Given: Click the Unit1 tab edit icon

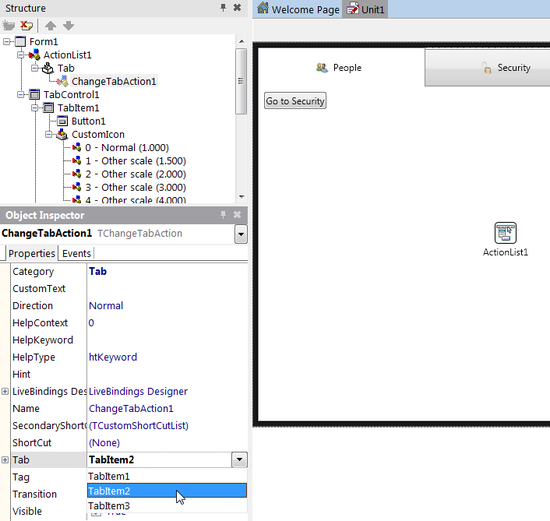Looking at the screenshot, I should tap(353, 9).
